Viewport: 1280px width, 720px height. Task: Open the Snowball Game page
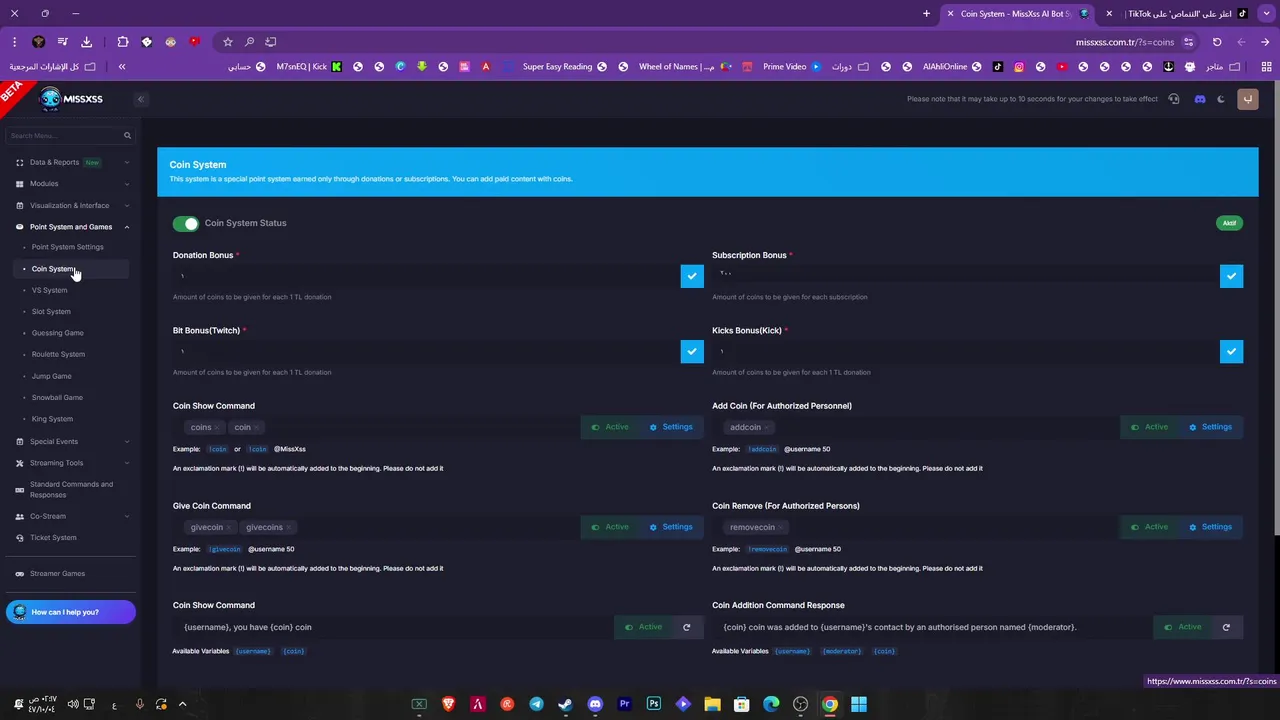click(x=57, y=398)
